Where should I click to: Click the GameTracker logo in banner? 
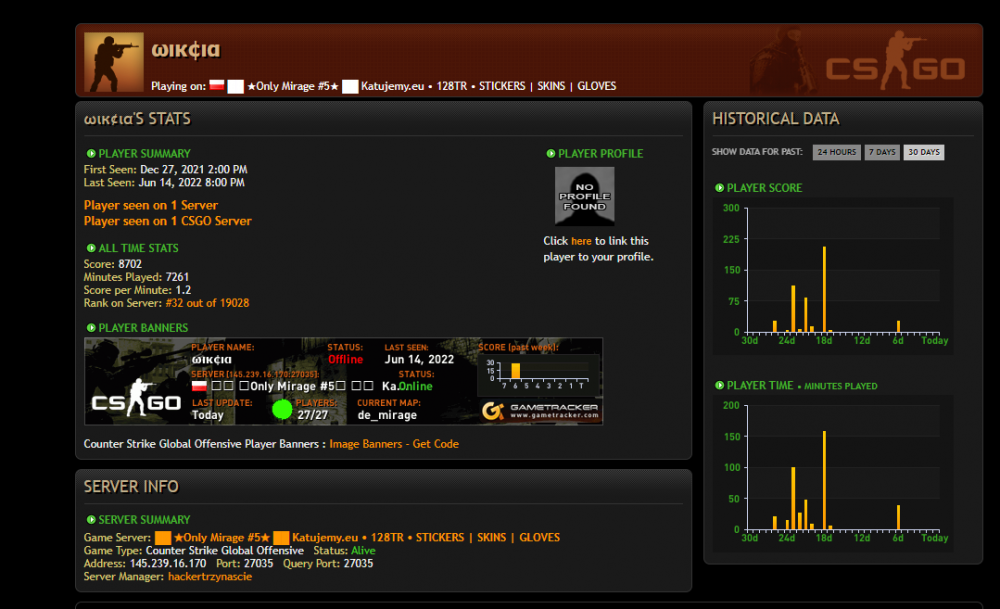point(540,411)
